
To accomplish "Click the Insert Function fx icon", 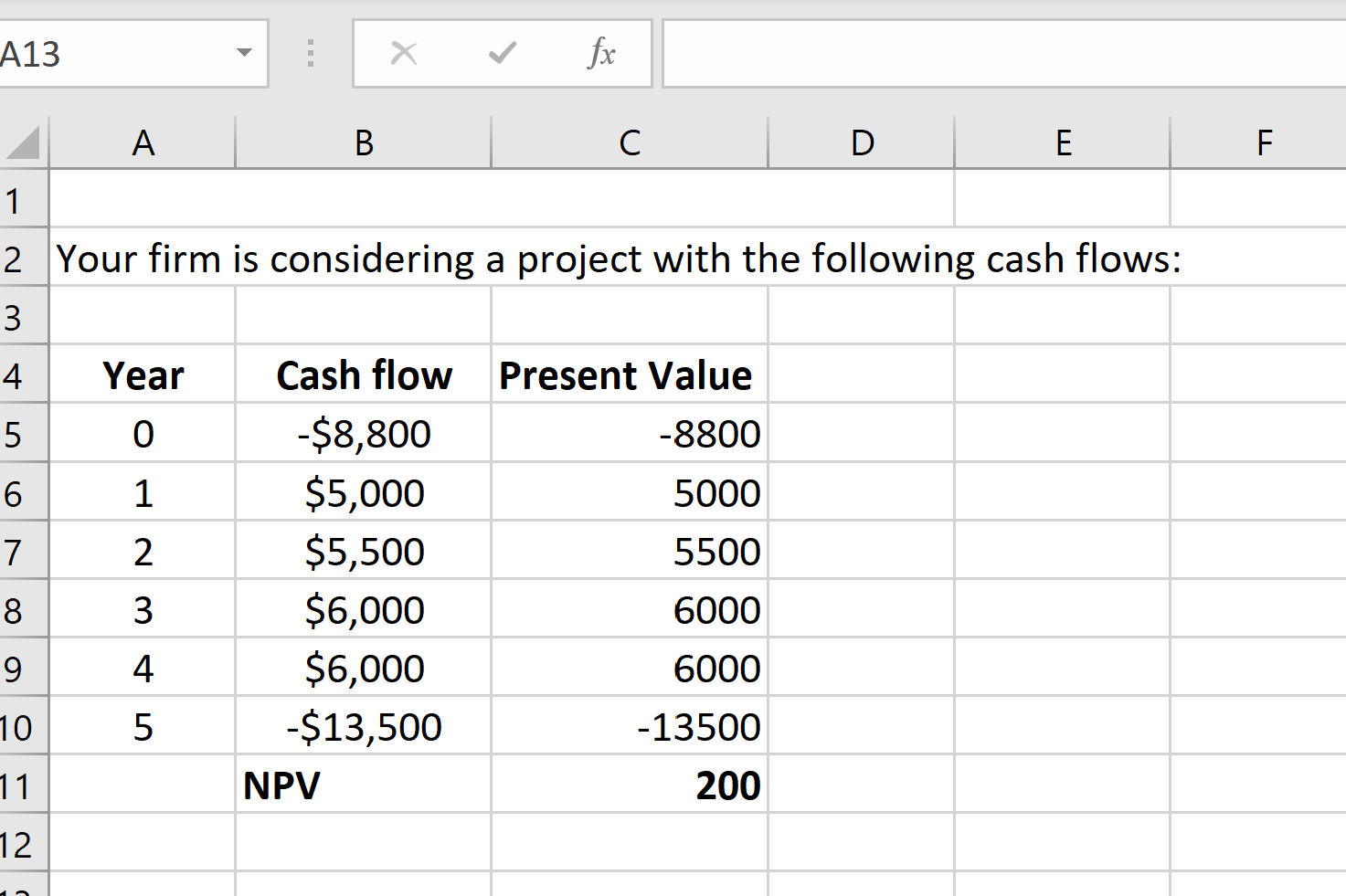I will click(601, 53).
